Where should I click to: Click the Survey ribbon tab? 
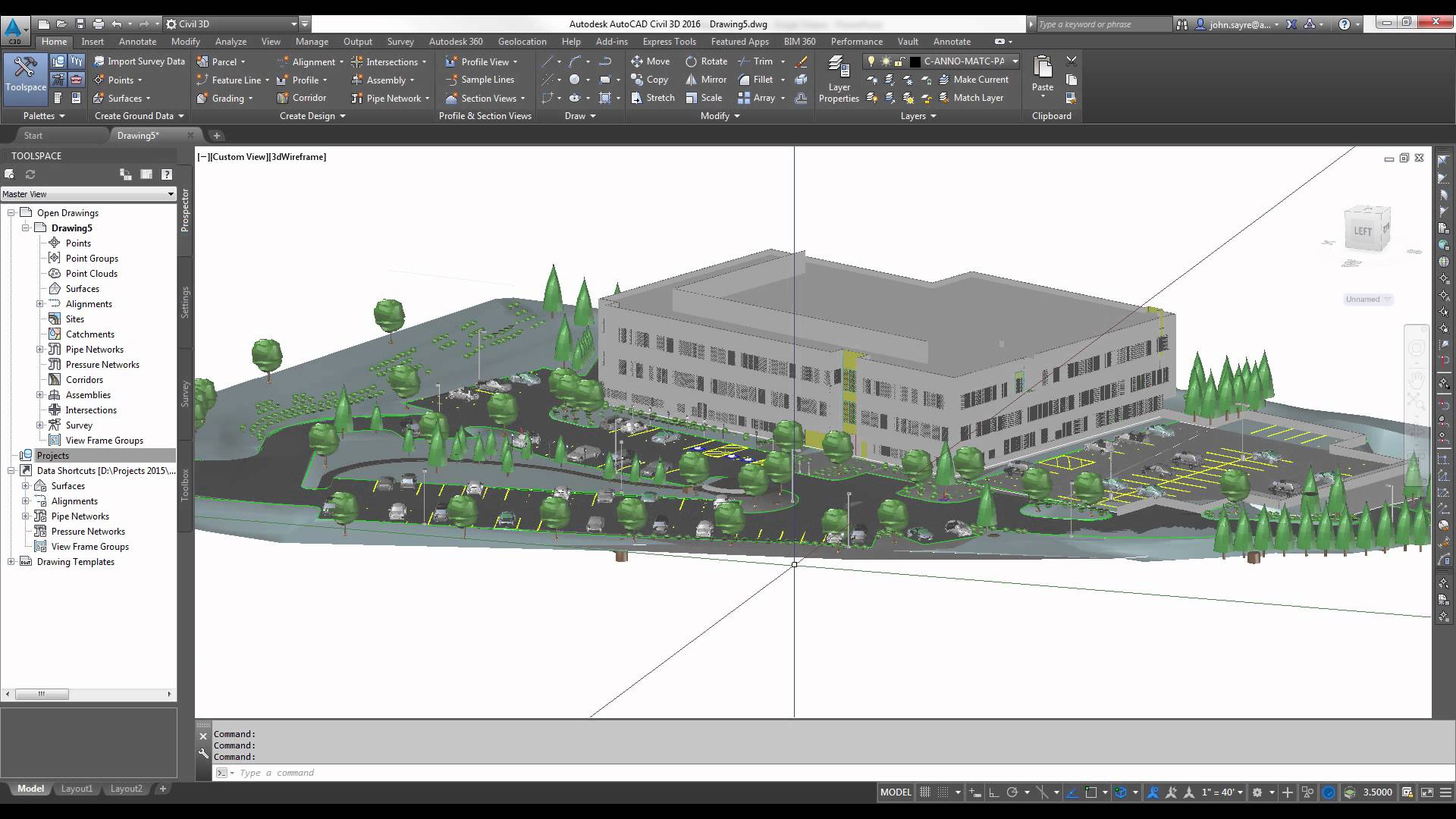[x=401, y=41]
